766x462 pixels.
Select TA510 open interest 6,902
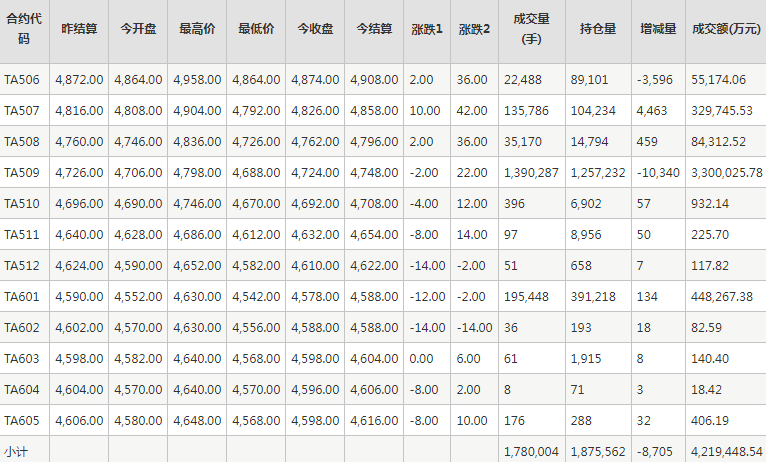(585, 204)
